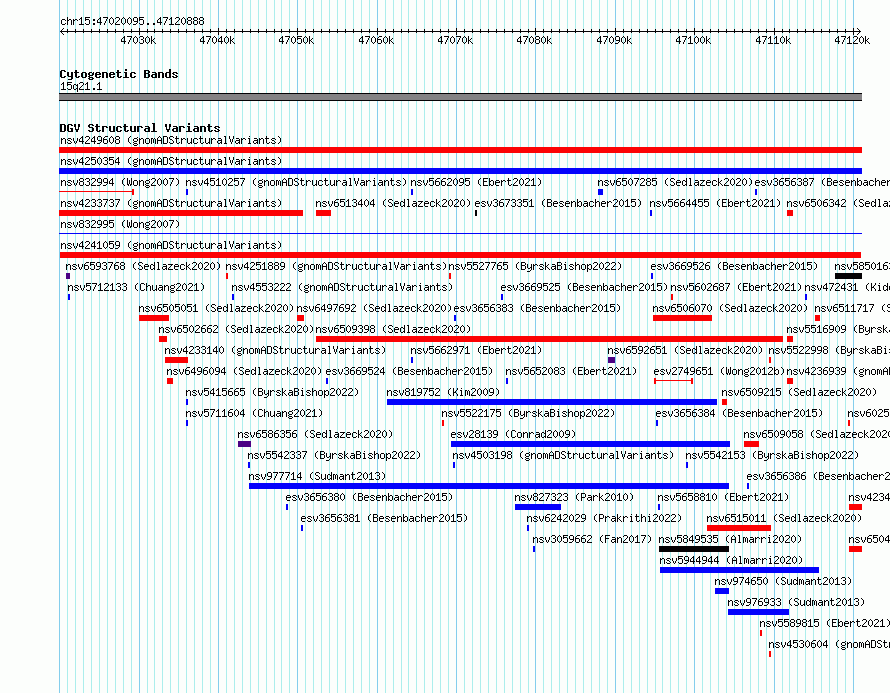The height and width of the screenshot is (693, 890).
Task: Open the nsv832994 (Wong2007) variant
Action: tap(120, 182)
